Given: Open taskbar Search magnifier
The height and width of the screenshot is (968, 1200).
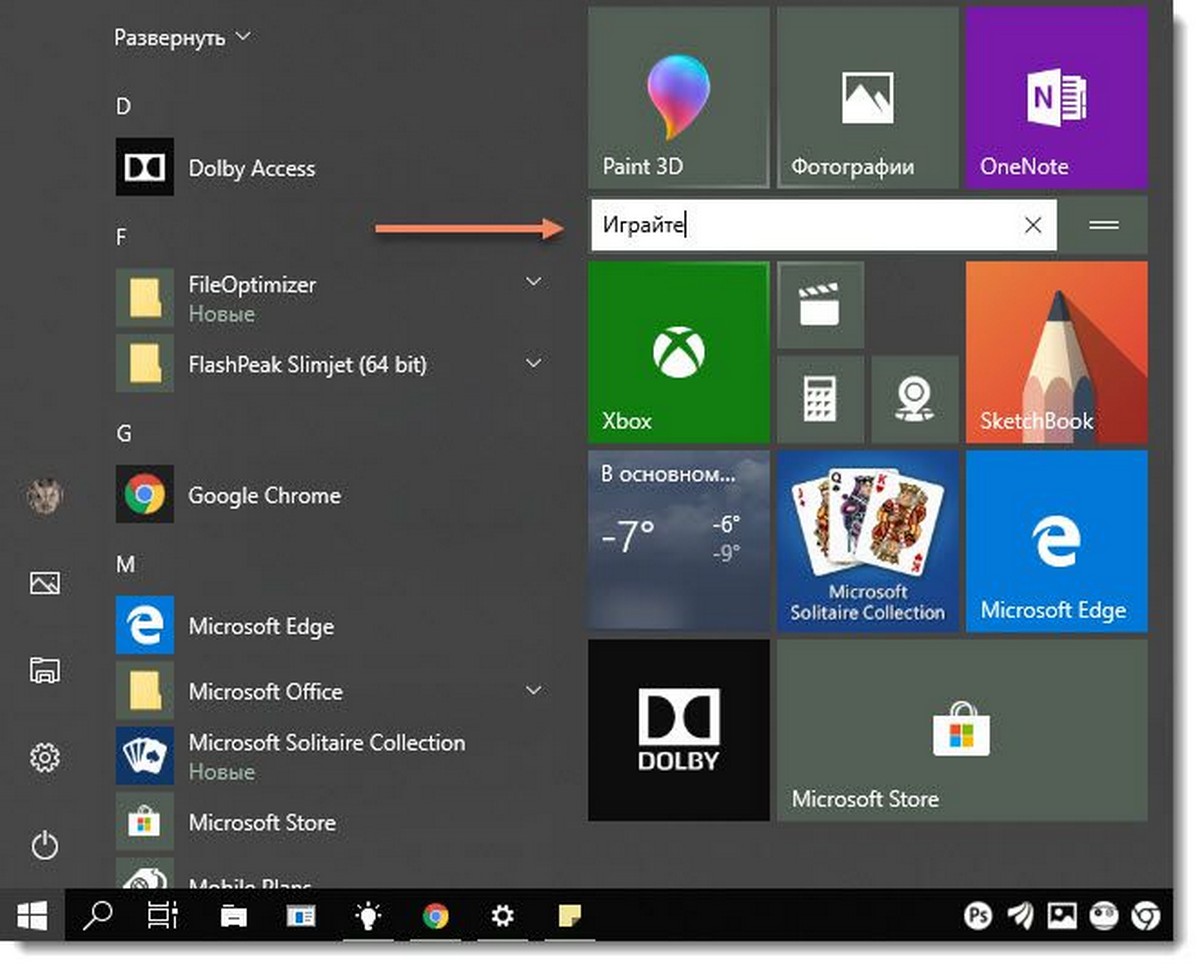Looking at the screenshot, I should 97,915.
